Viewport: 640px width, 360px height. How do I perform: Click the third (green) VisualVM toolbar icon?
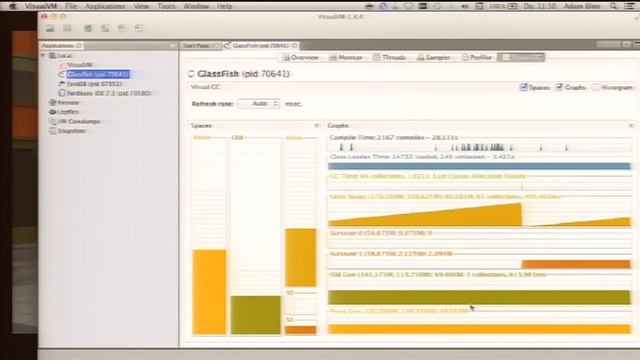(x=88, y=28)
